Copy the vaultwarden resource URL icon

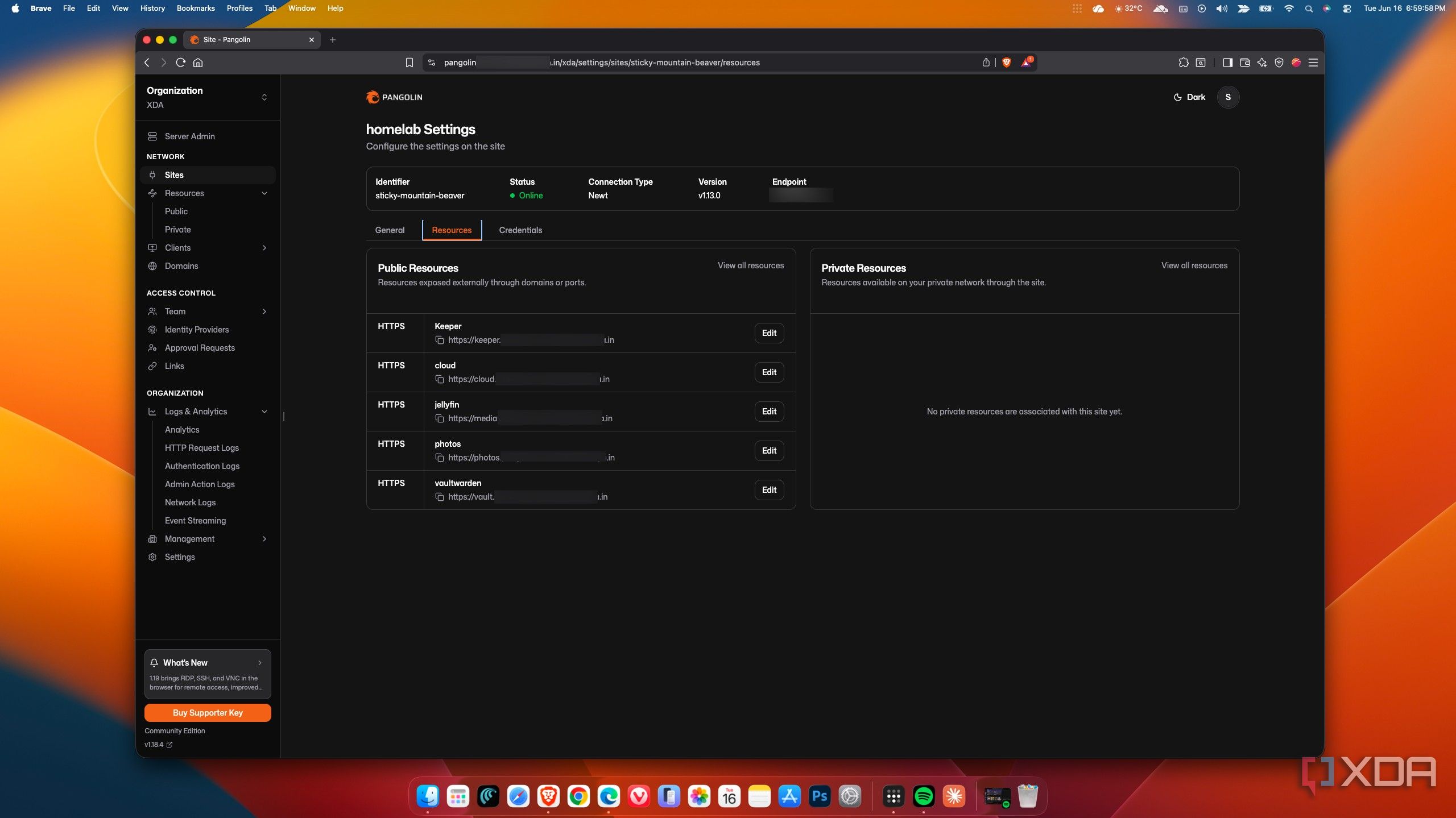(x=439, y=497)
